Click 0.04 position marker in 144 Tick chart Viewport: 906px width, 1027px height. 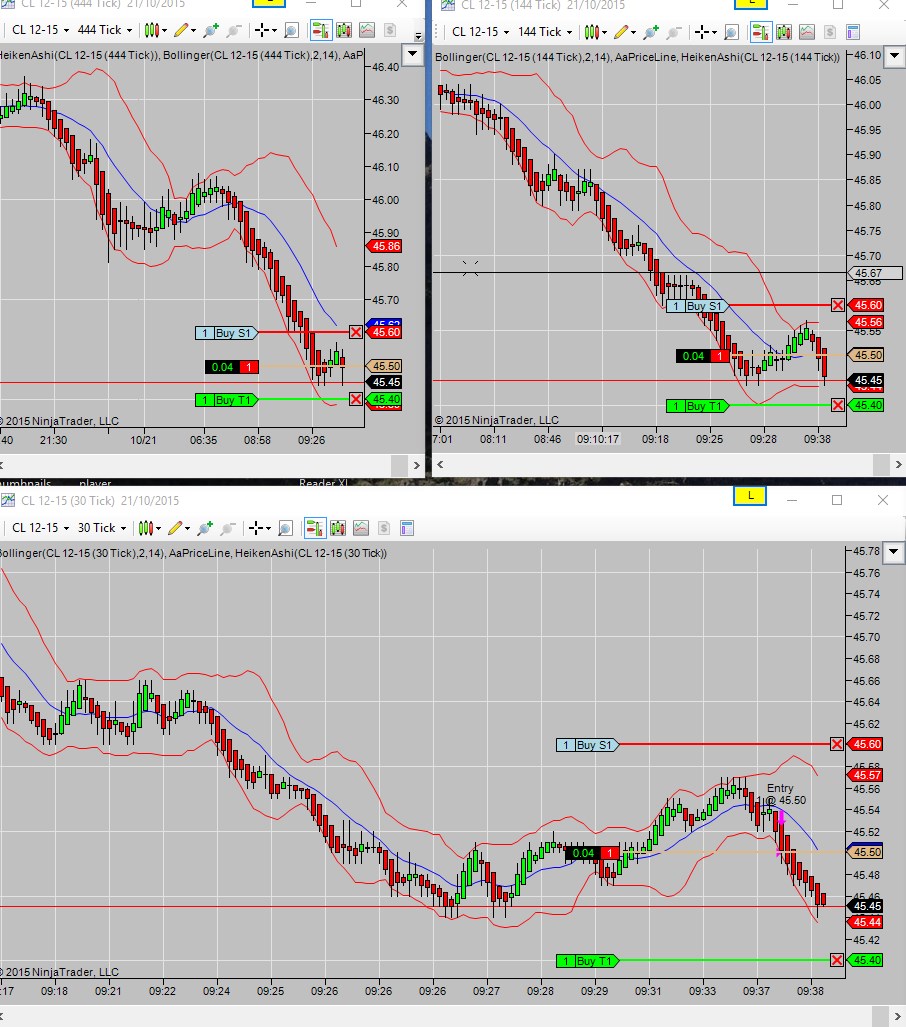tap(702, 356)
